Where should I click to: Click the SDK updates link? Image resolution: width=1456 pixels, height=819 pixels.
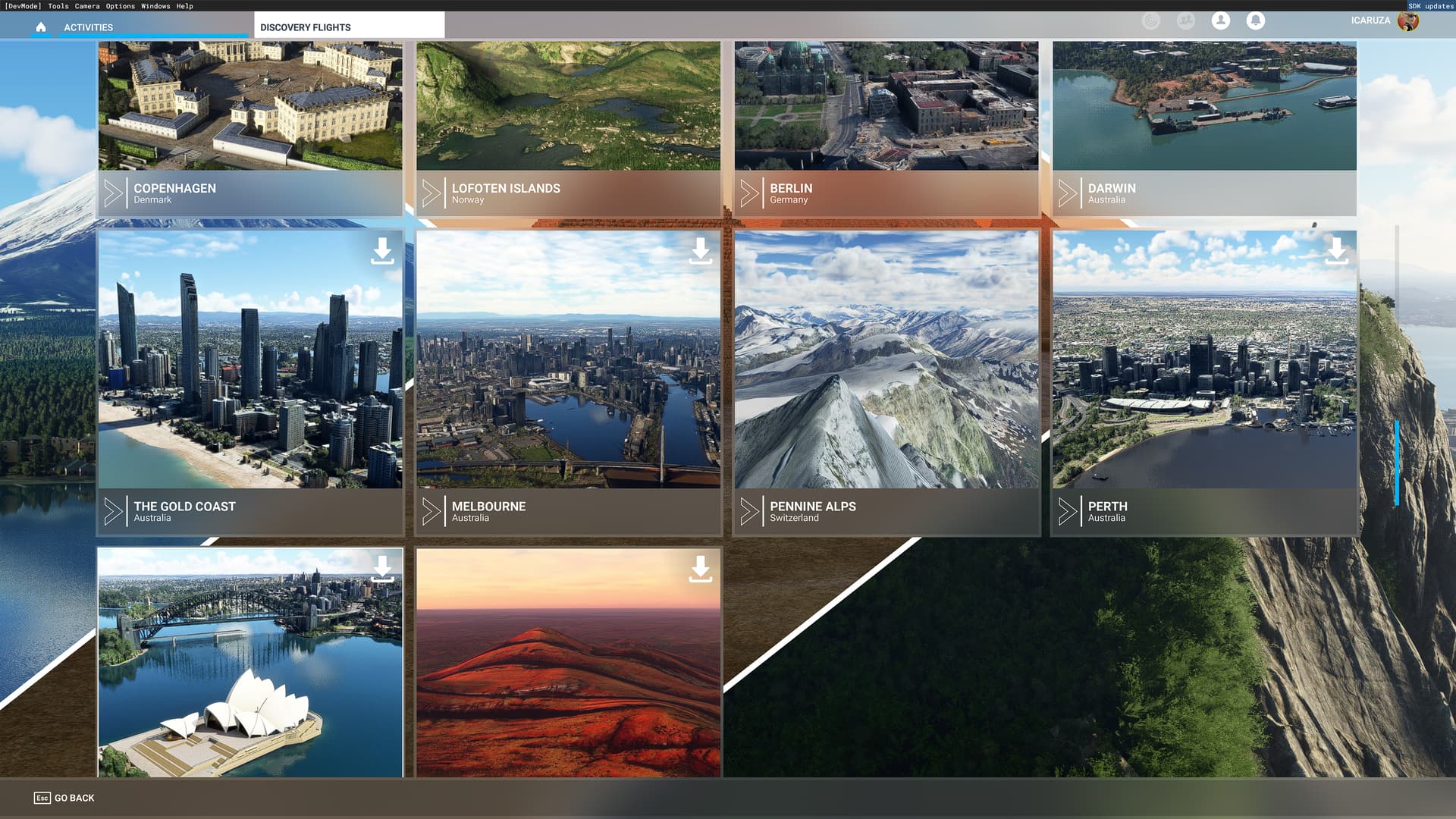point(1430,5)
